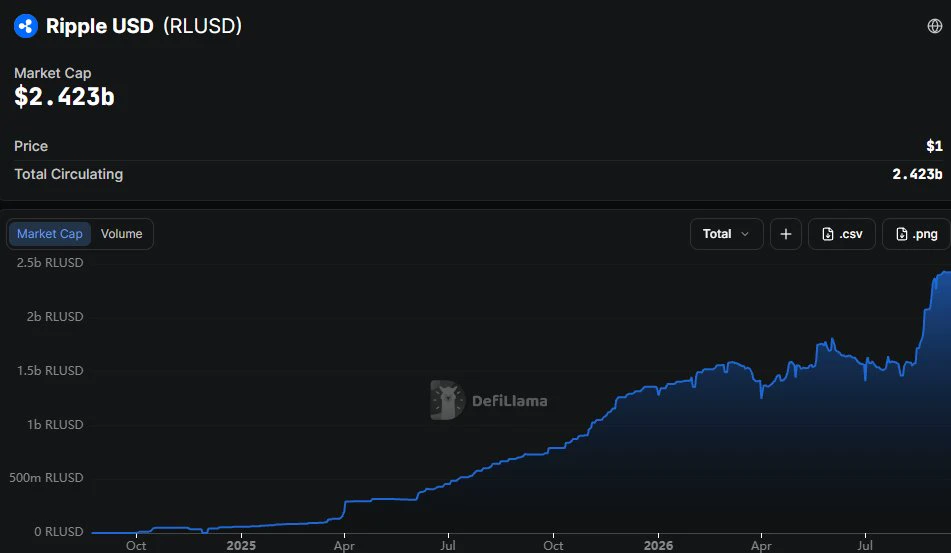Click the 2b RLUSD axis label
Viewport: 951px width, 553px height.
[55, 317]
